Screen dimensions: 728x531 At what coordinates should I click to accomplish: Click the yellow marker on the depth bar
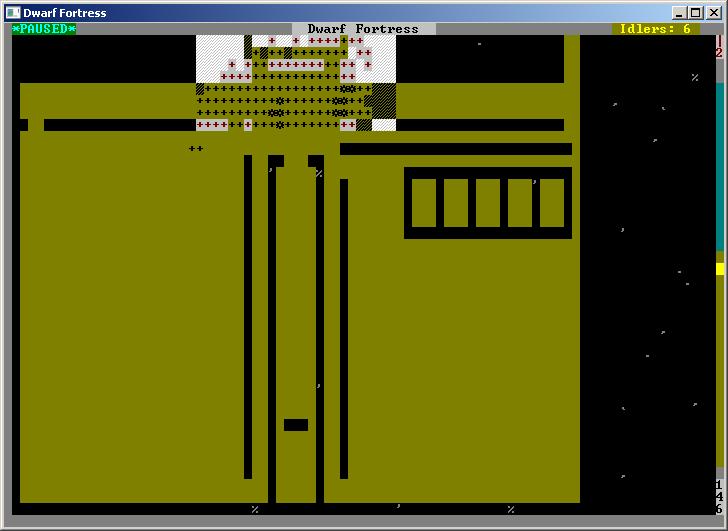tap(720, 269)
